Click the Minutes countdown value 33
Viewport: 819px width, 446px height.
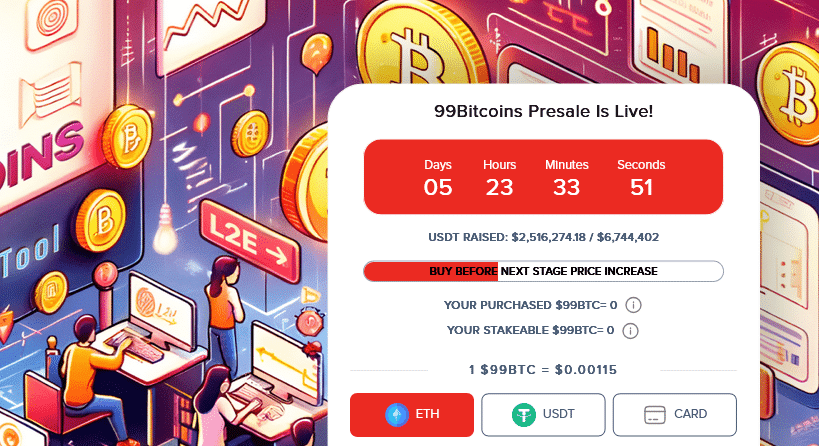click(567, 187)
